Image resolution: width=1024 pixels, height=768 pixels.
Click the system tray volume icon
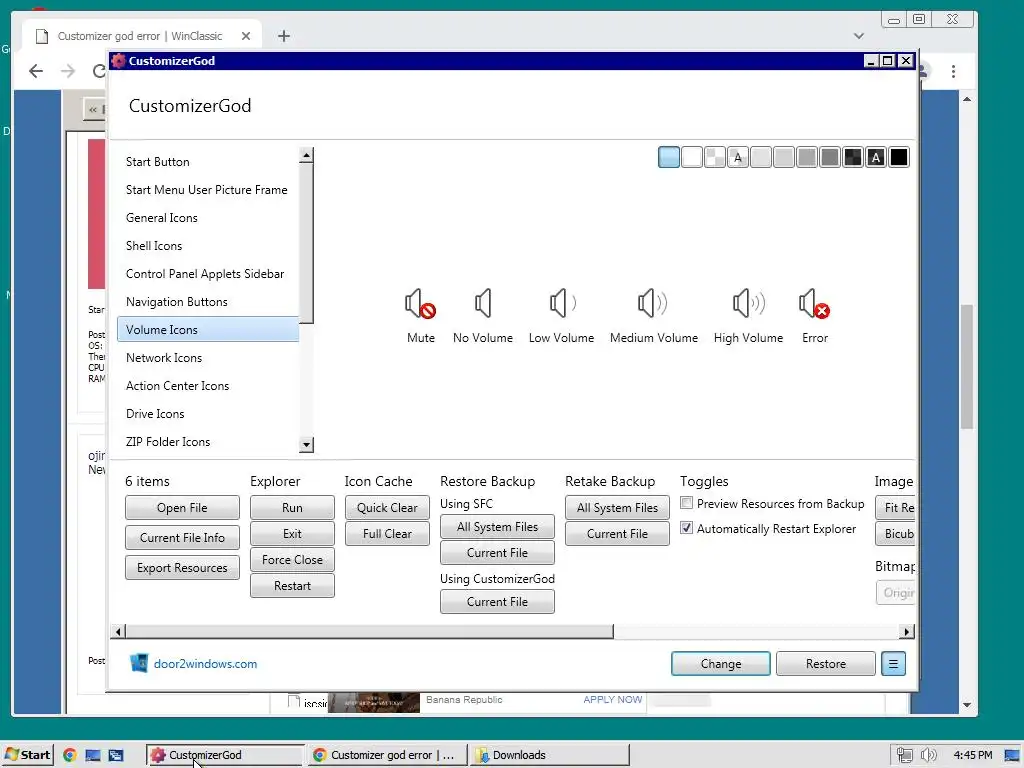pyautogui.click(x=928, y=755)
